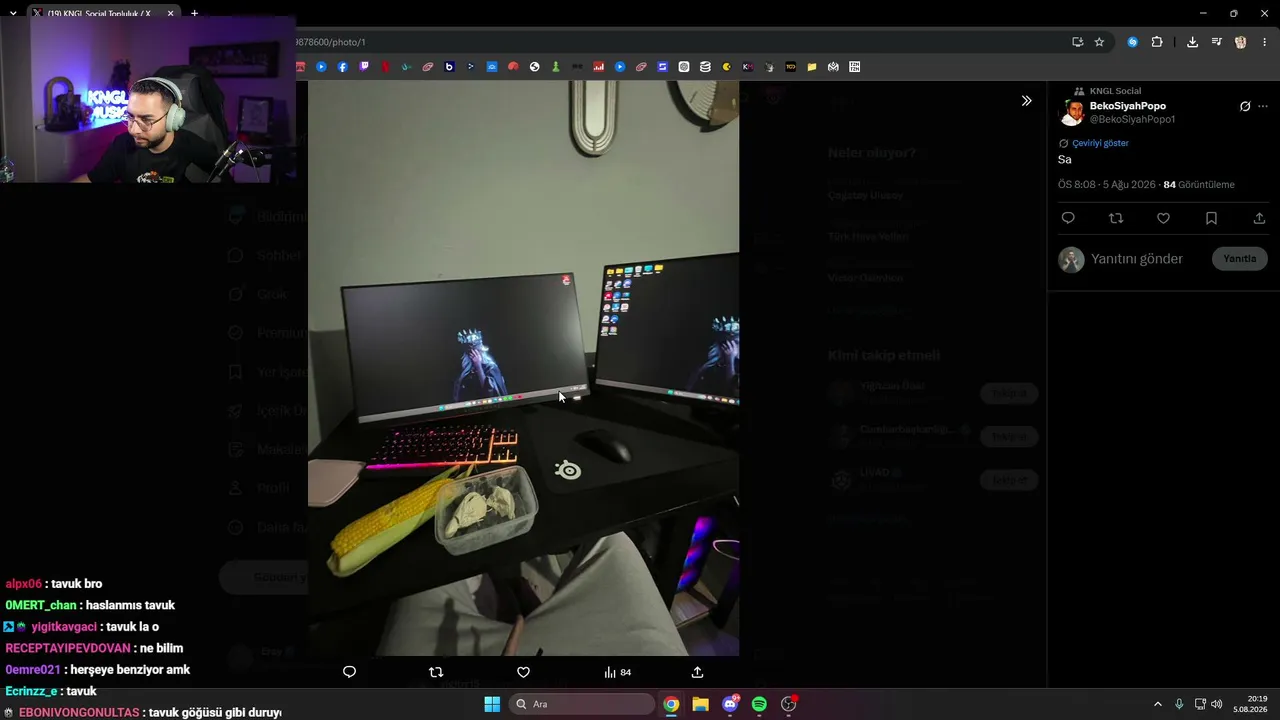Like the photo using heart below image
This screenshot has width=1280, height=720.
pos(523,672)
